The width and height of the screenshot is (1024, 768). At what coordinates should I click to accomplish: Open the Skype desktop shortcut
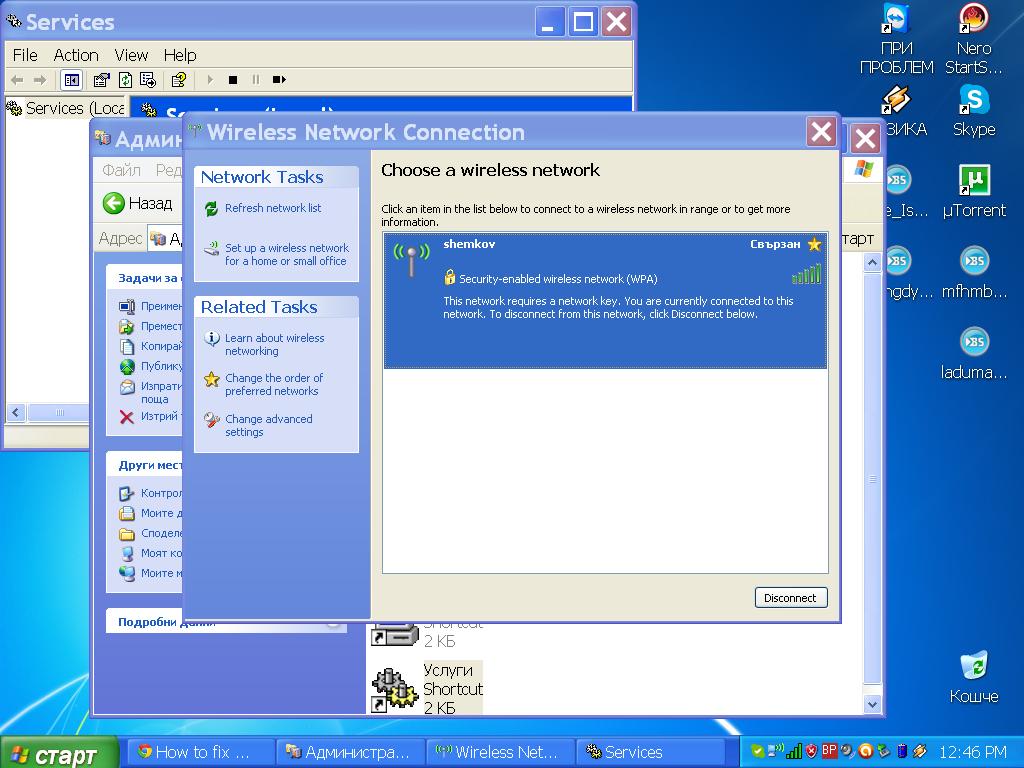(x=973, y=110)
